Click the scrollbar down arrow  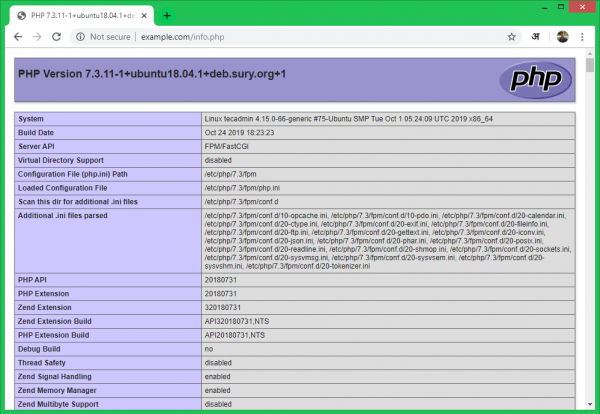[590, 407]
